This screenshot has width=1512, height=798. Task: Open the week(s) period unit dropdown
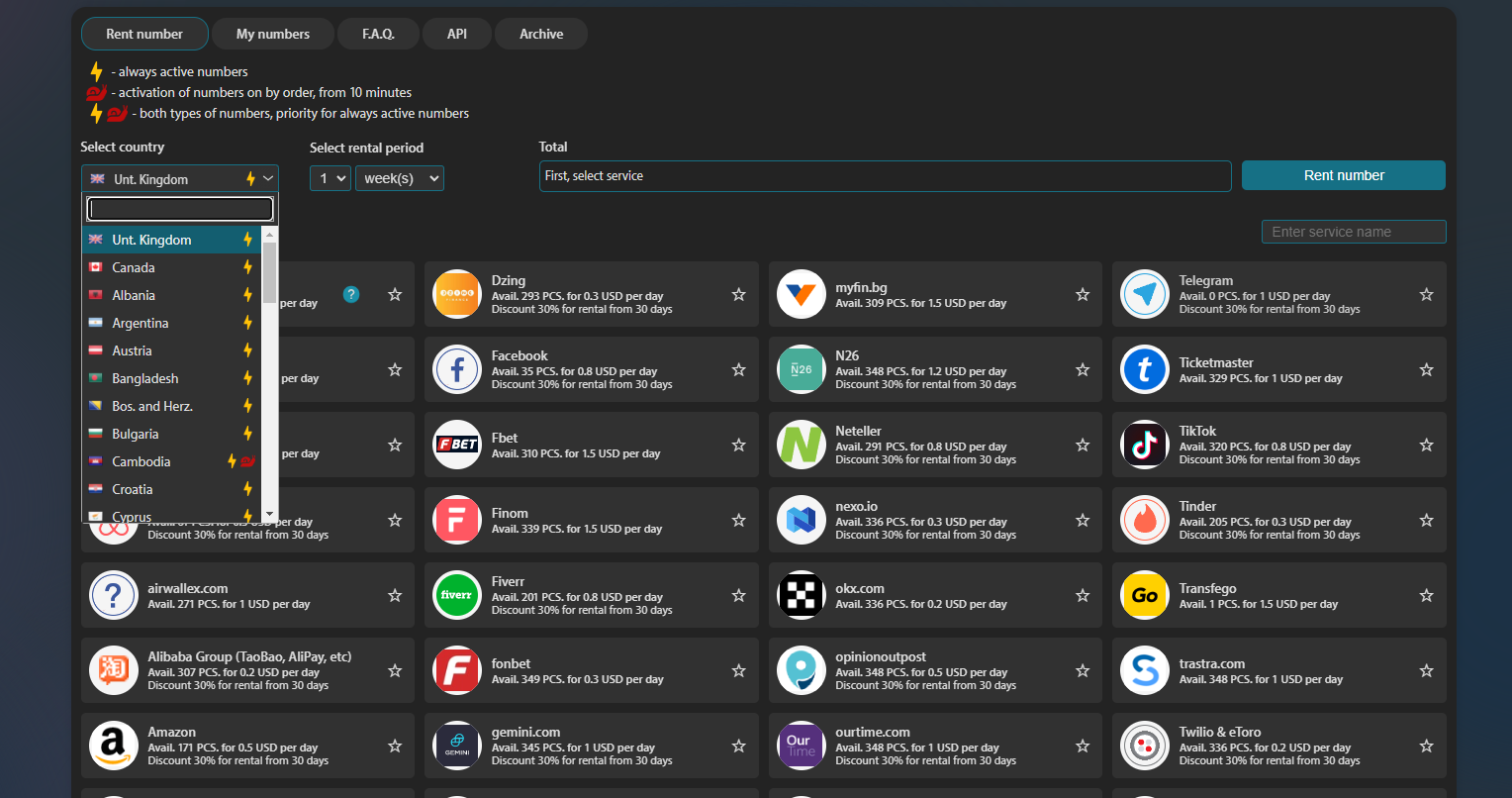[400, 178]
